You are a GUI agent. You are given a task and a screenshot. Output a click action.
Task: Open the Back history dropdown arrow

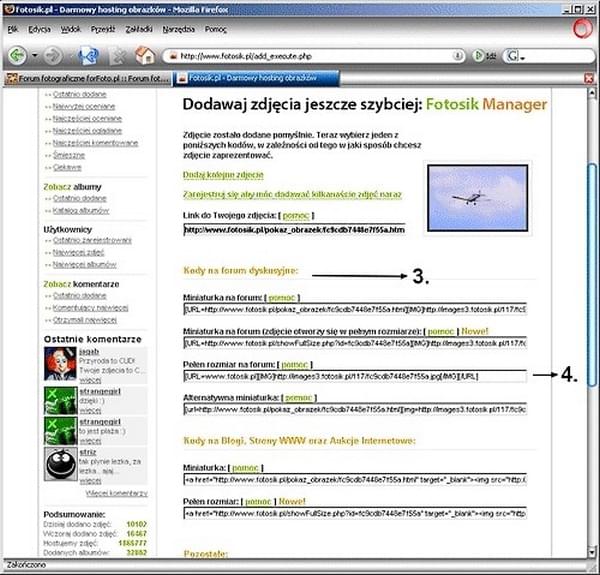pos(35,56)
